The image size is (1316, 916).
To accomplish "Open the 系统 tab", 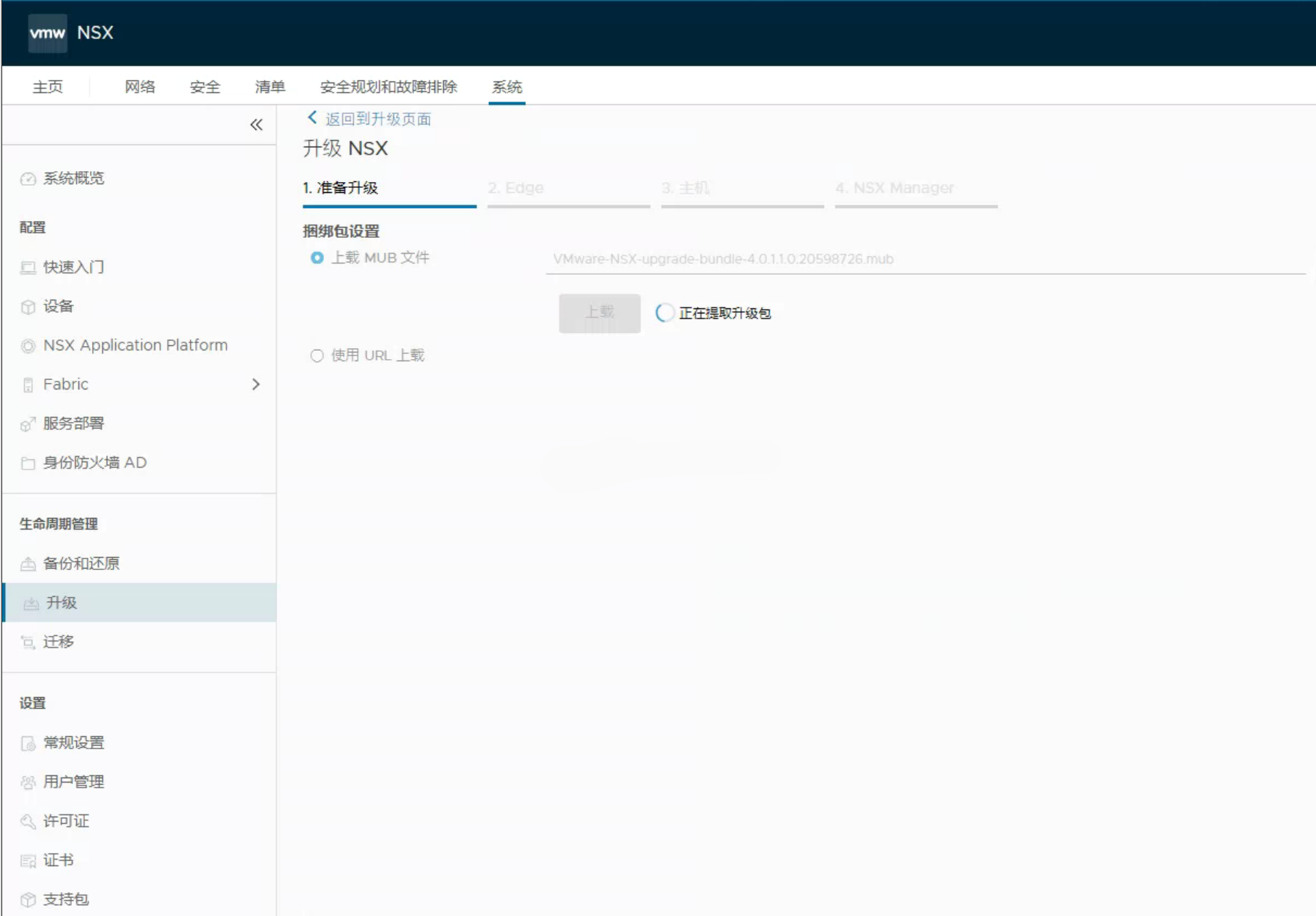I will 507,87.
